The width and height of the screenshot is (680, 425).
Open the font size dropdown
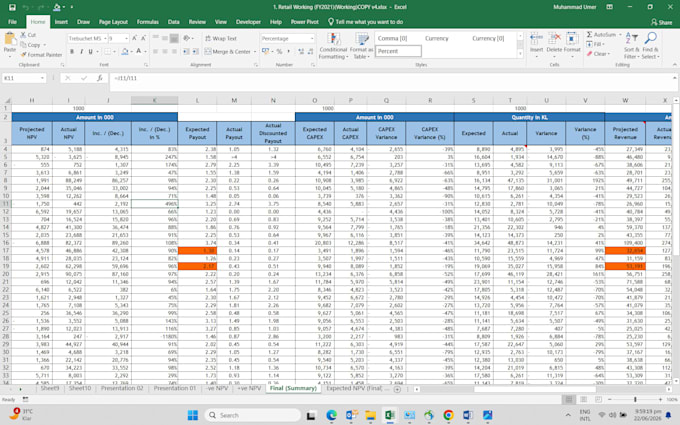coord(126,39)
